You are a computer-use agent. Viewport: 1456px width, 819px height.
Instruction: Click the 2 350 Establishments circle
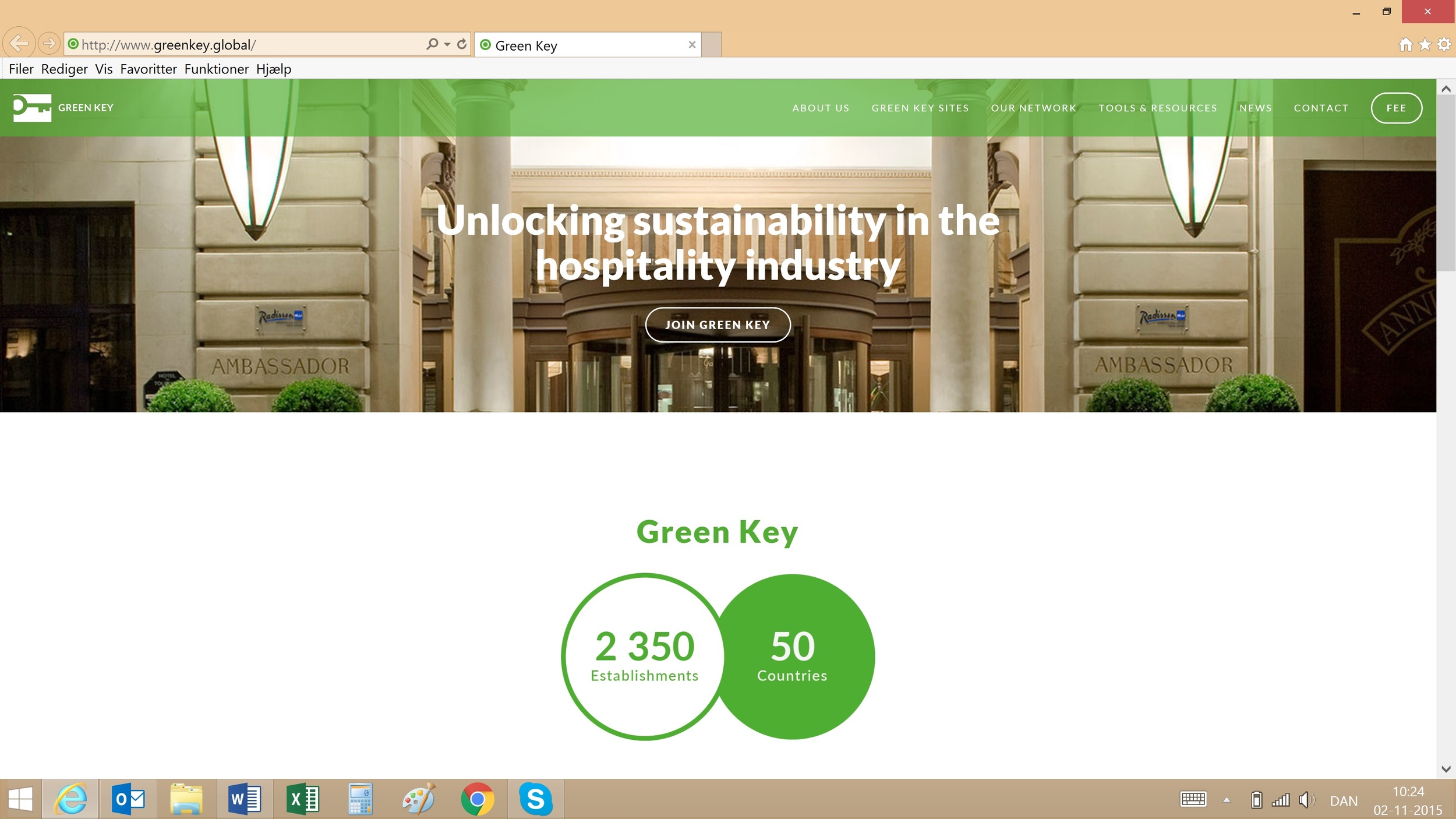pos(644,656)
